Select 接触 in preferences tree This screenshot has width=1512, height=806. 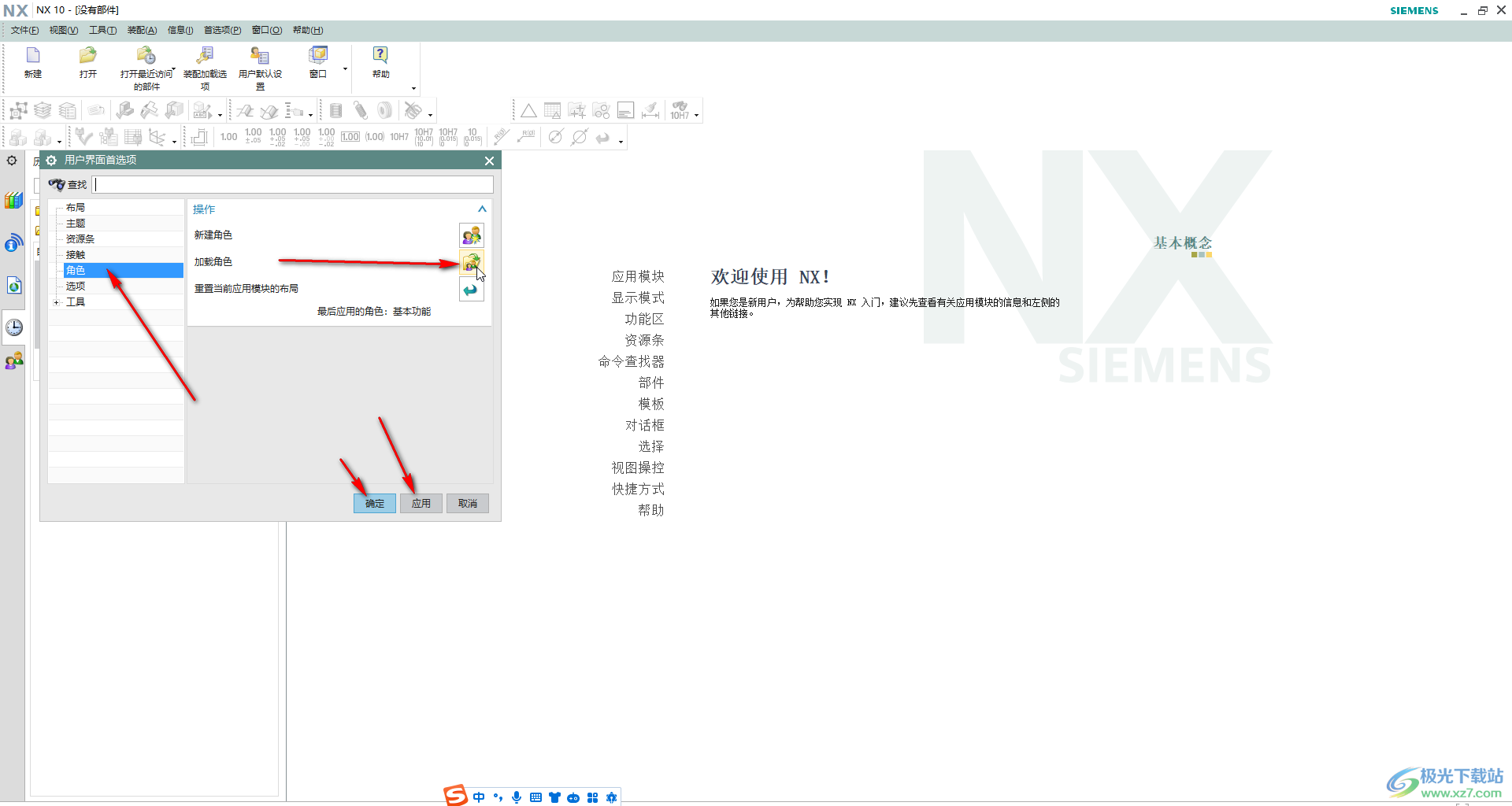point(76,255)
